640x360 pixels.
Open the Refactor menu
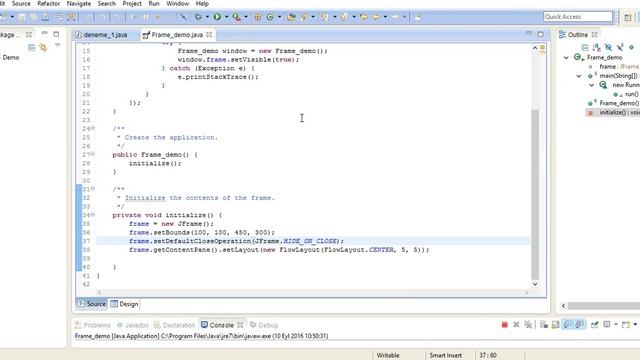click(49, 4)
